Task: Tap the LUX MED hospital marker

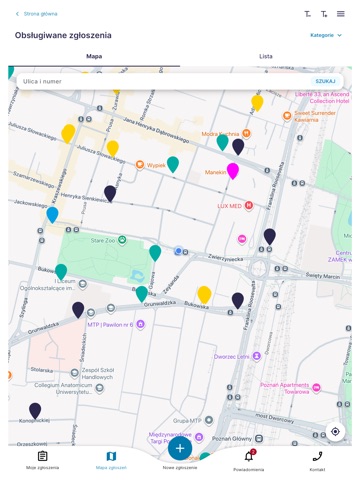Action: (x=248, y=206)
